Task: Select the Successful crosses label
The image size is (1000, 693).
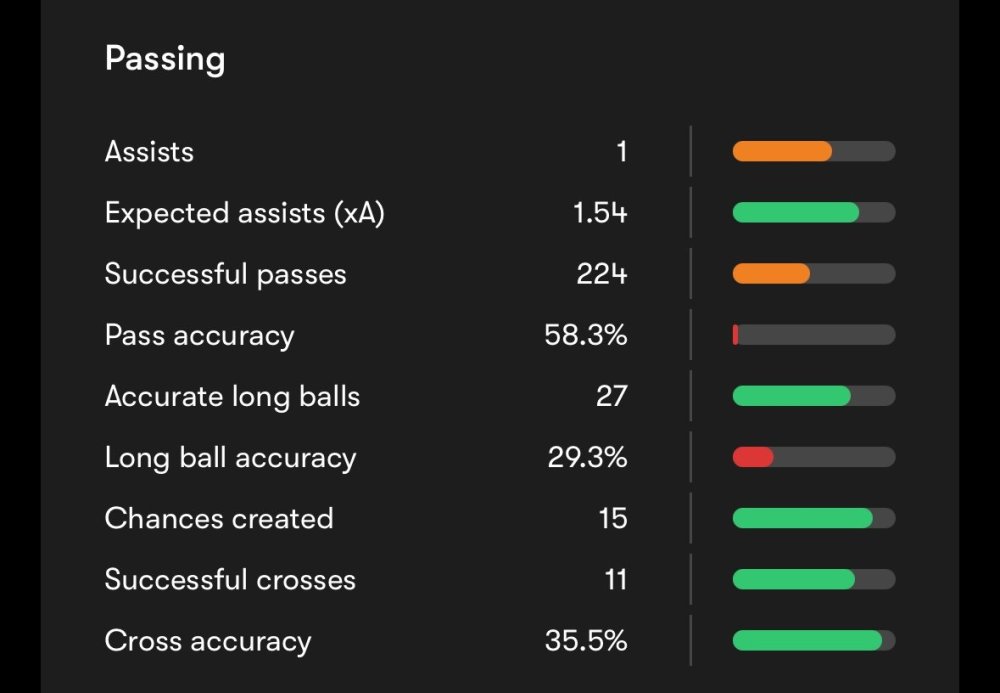Action: pyautogui.click(x=230, y=580)
